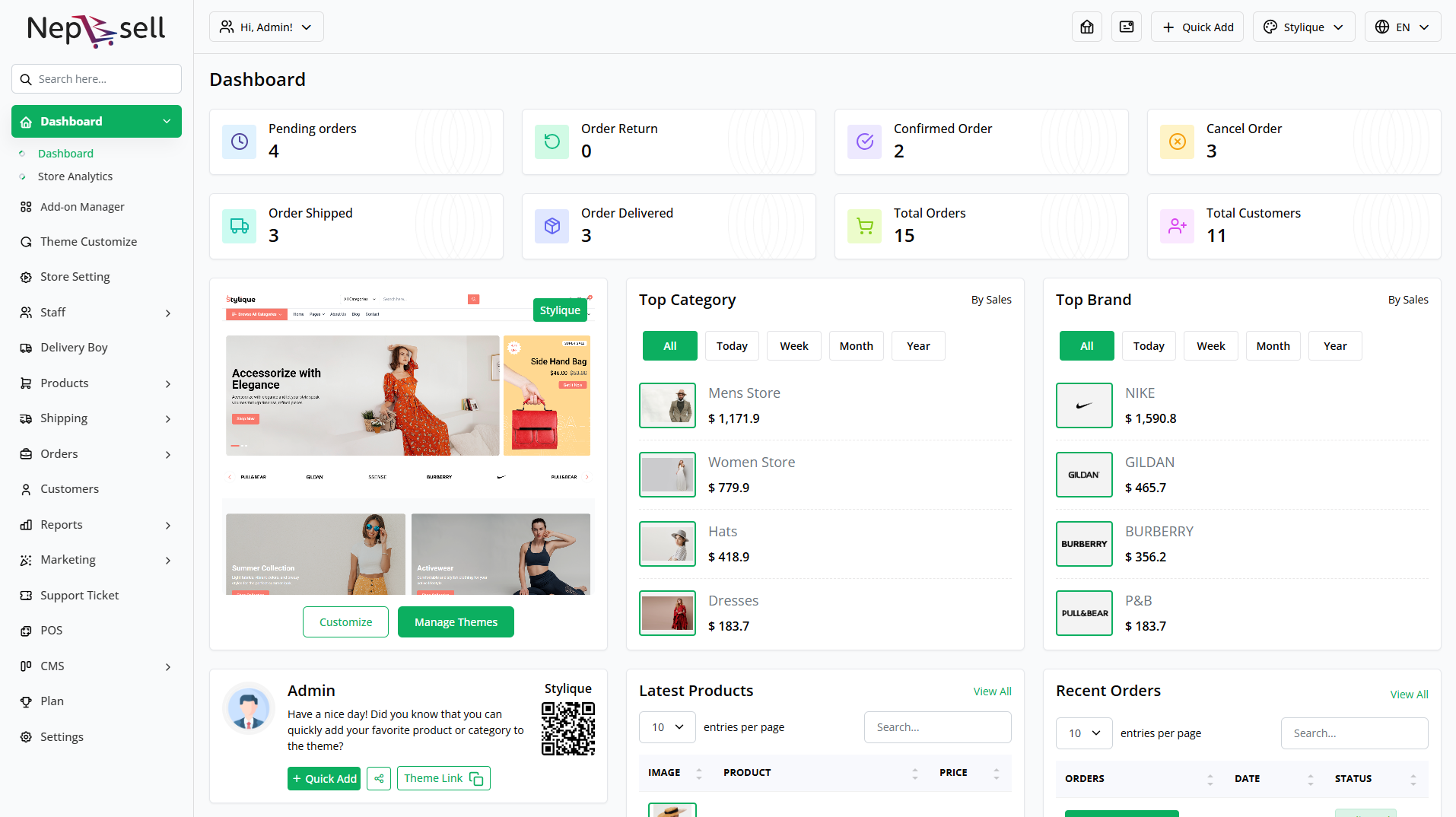
Task: Expand the Reports sidebar menu
Action: pos(97,525)
